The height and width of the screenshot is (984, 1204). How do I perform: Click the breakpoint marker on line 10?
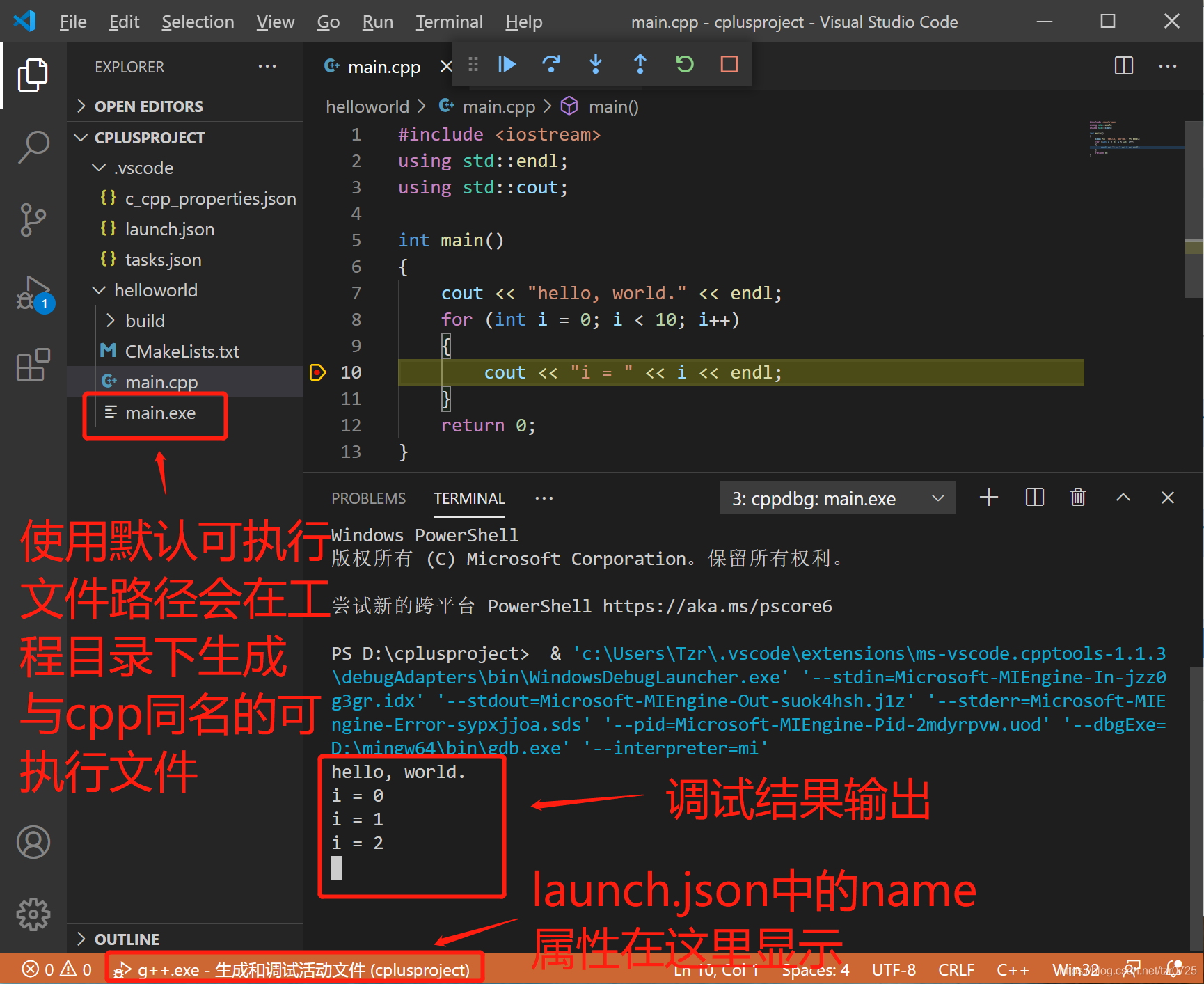317,372
